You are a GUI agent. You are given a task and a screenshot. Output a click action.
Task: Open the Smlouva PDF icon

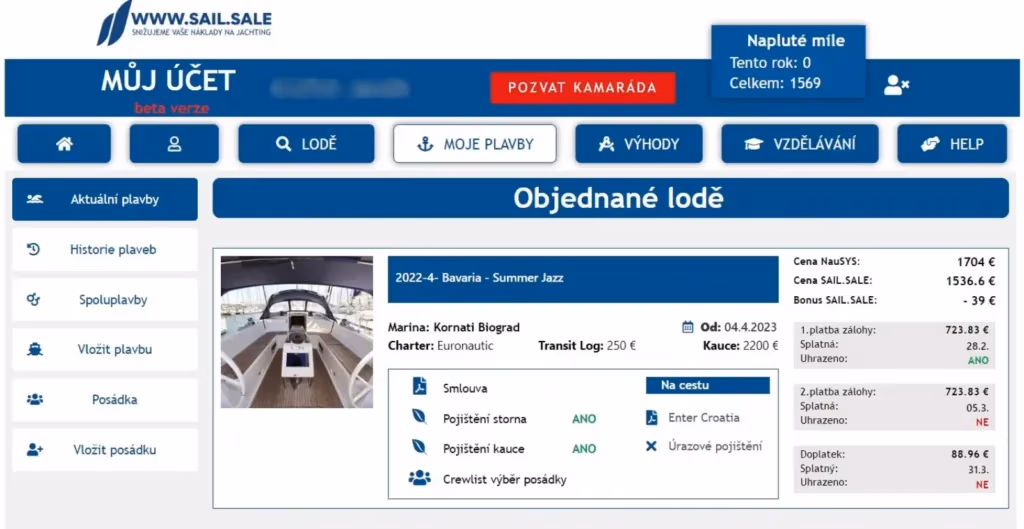coord(419,387)
